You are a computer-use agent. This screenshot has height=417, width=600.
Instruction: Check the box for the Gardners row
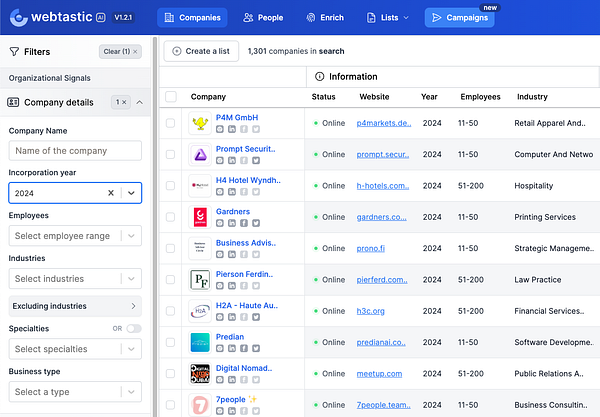click(x=171, y=217)
